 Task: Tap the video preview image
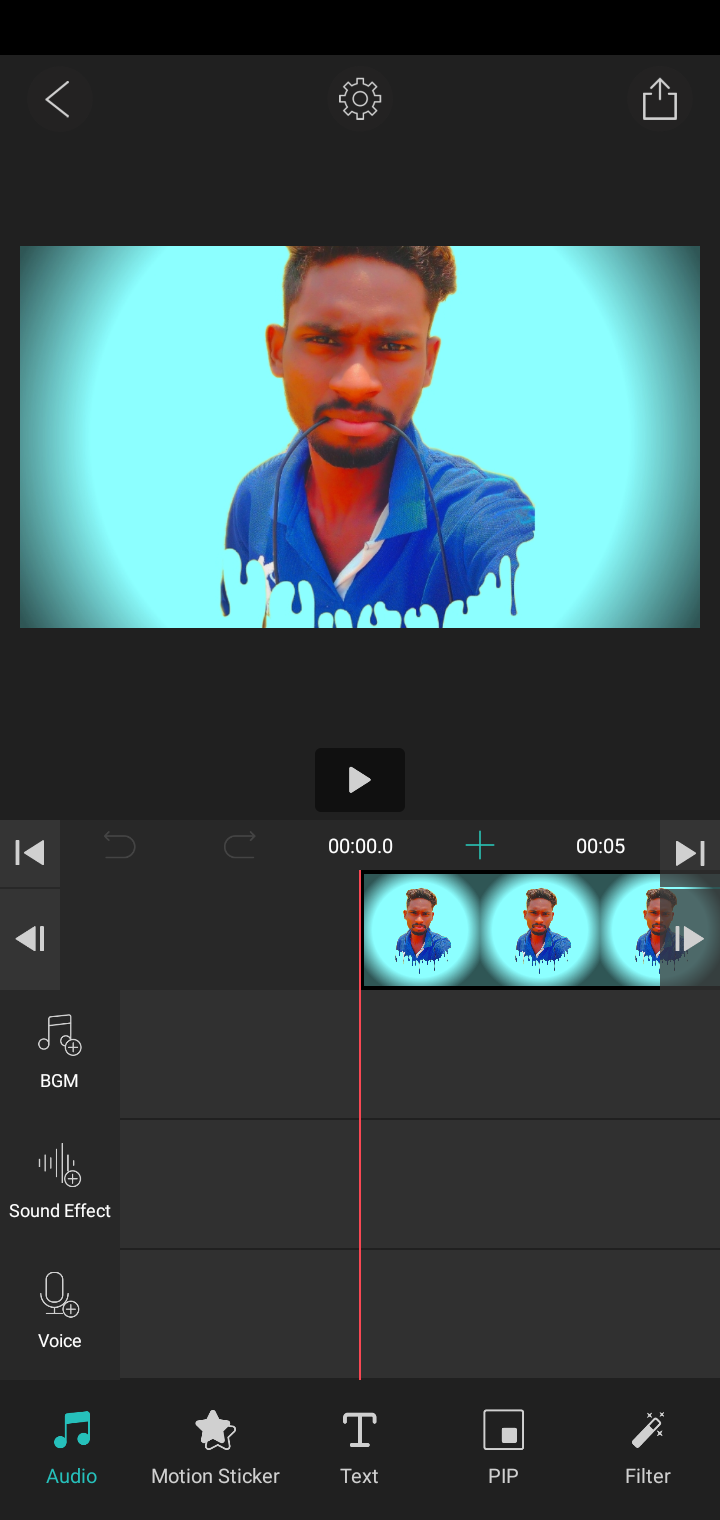point(360,437)
